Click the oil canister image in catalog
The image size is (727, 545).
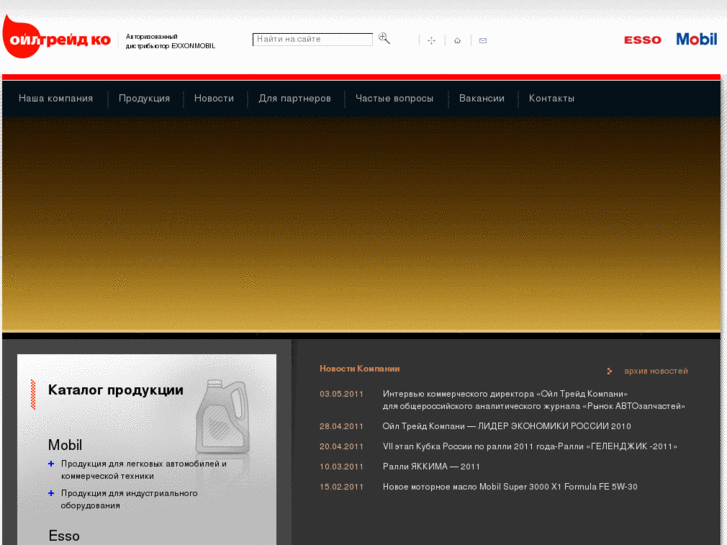point(223,416)
